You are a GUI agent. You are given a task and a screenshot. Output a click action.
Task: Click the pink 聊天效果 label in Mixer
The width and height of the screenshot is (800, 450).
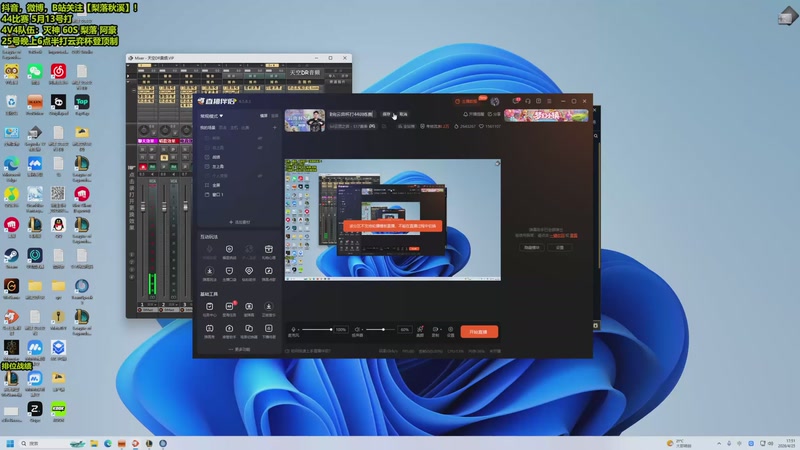click(146, 141)
